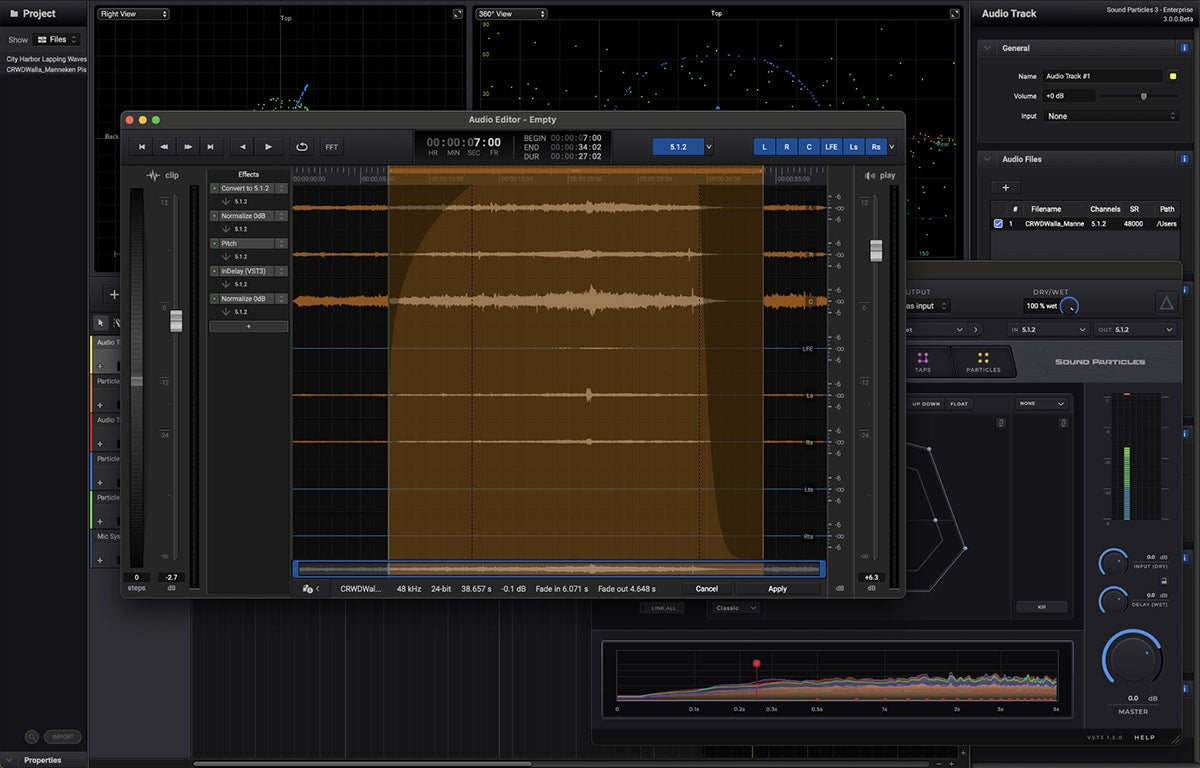Image resolution: width=1200 pixels, height=768 pixels.
Task: Open the 360° View dropdown
Action: click(x=511, y=14)
